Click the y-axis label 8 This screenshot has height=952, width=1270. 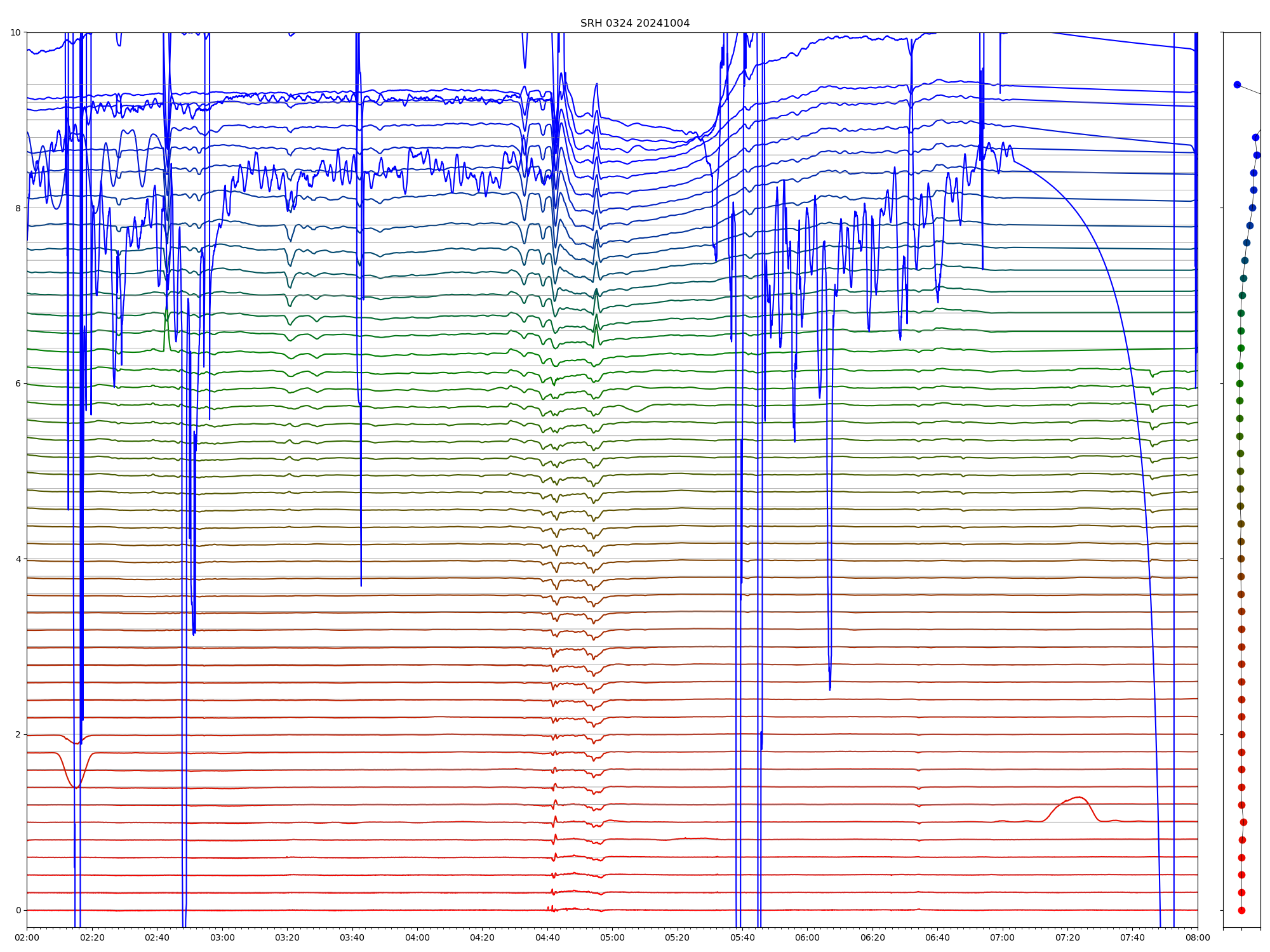click(18, 208)
